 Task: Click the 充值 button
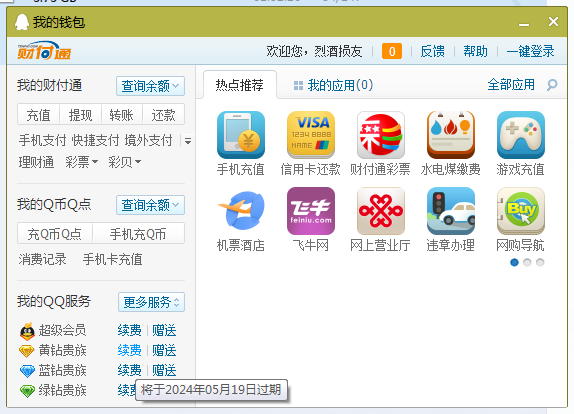[x=38, y=115]
